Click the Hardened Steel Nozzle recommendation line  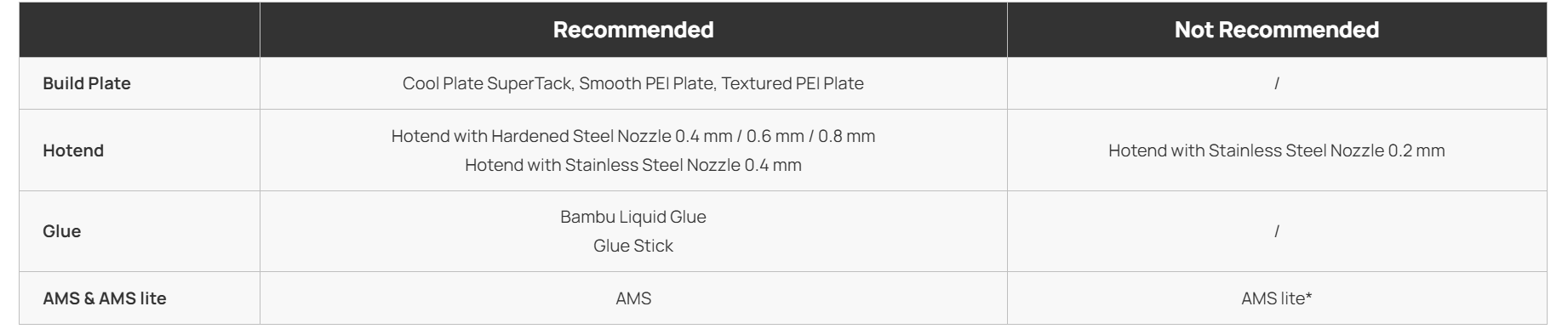tap(633, 136)
